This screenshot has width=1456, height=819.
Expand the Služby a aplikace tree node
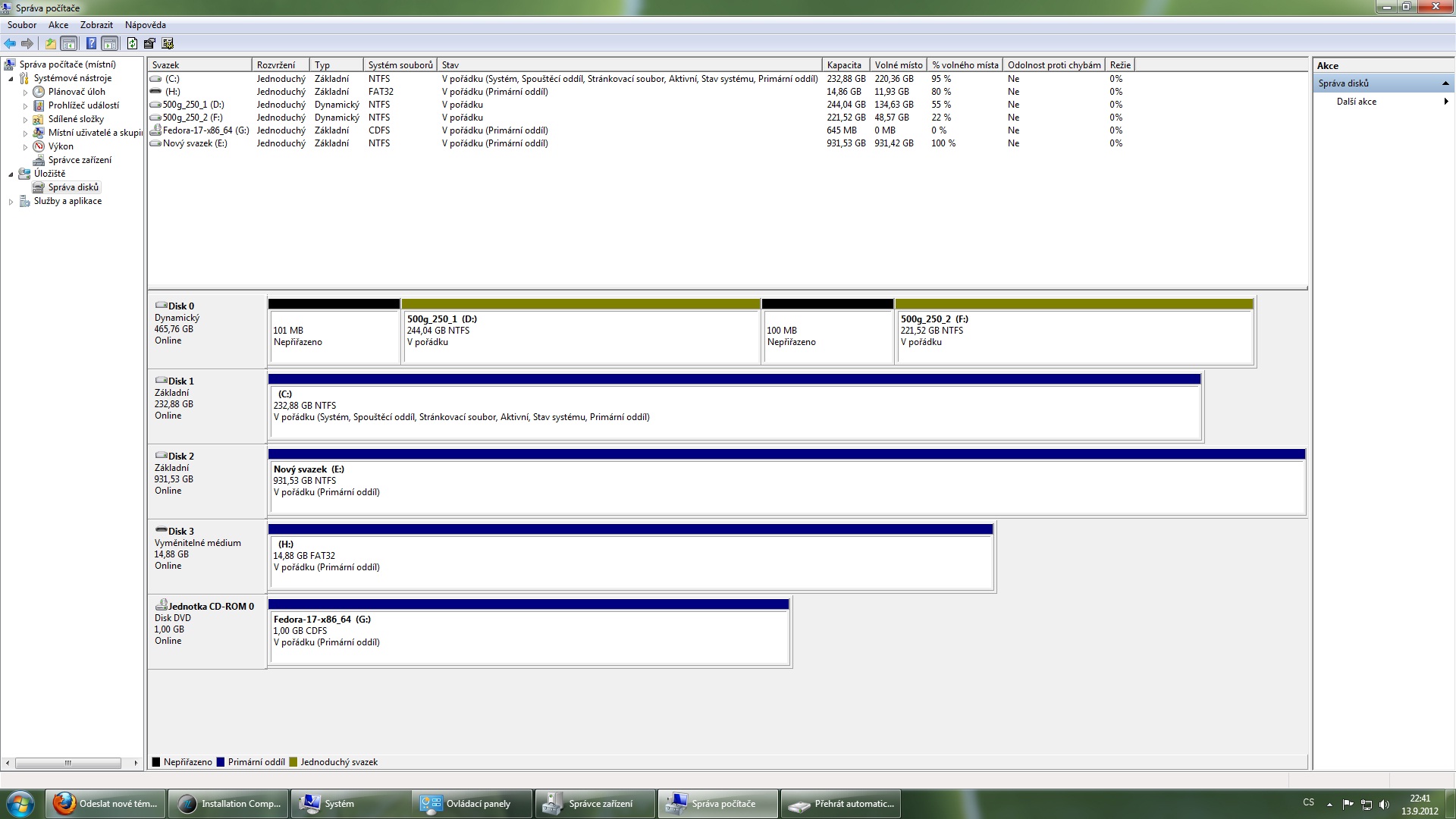[11, 202]
